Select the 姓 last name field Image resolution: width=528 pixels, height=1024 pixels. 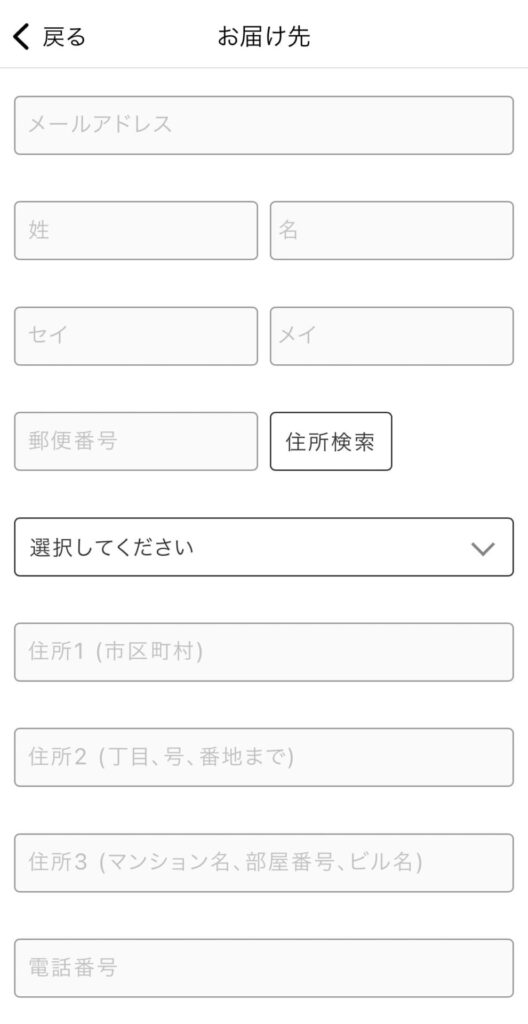[x=136, y=231]
